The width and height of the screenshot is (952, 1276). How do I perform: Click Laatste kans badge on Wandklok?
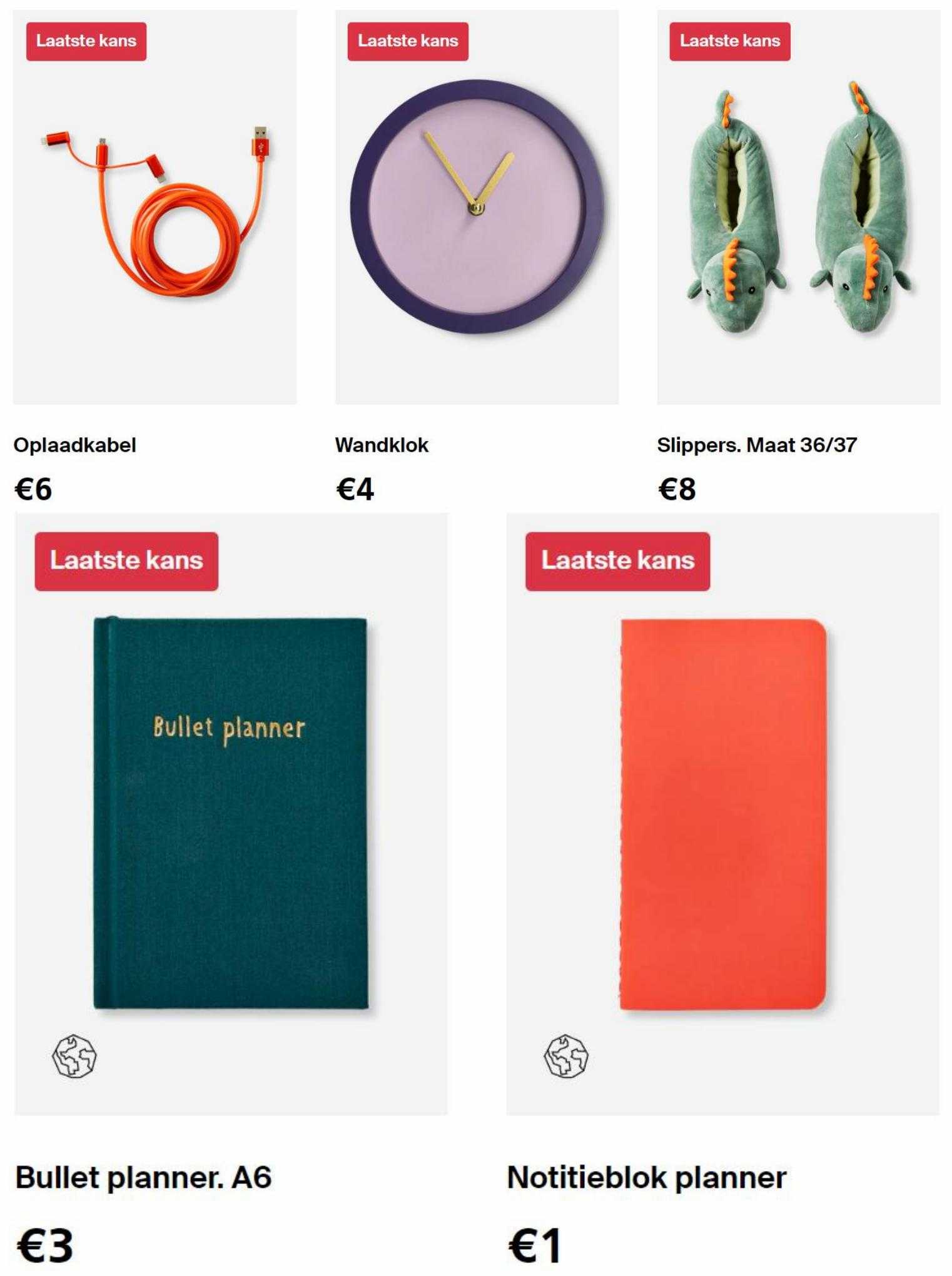coord(408,41)
